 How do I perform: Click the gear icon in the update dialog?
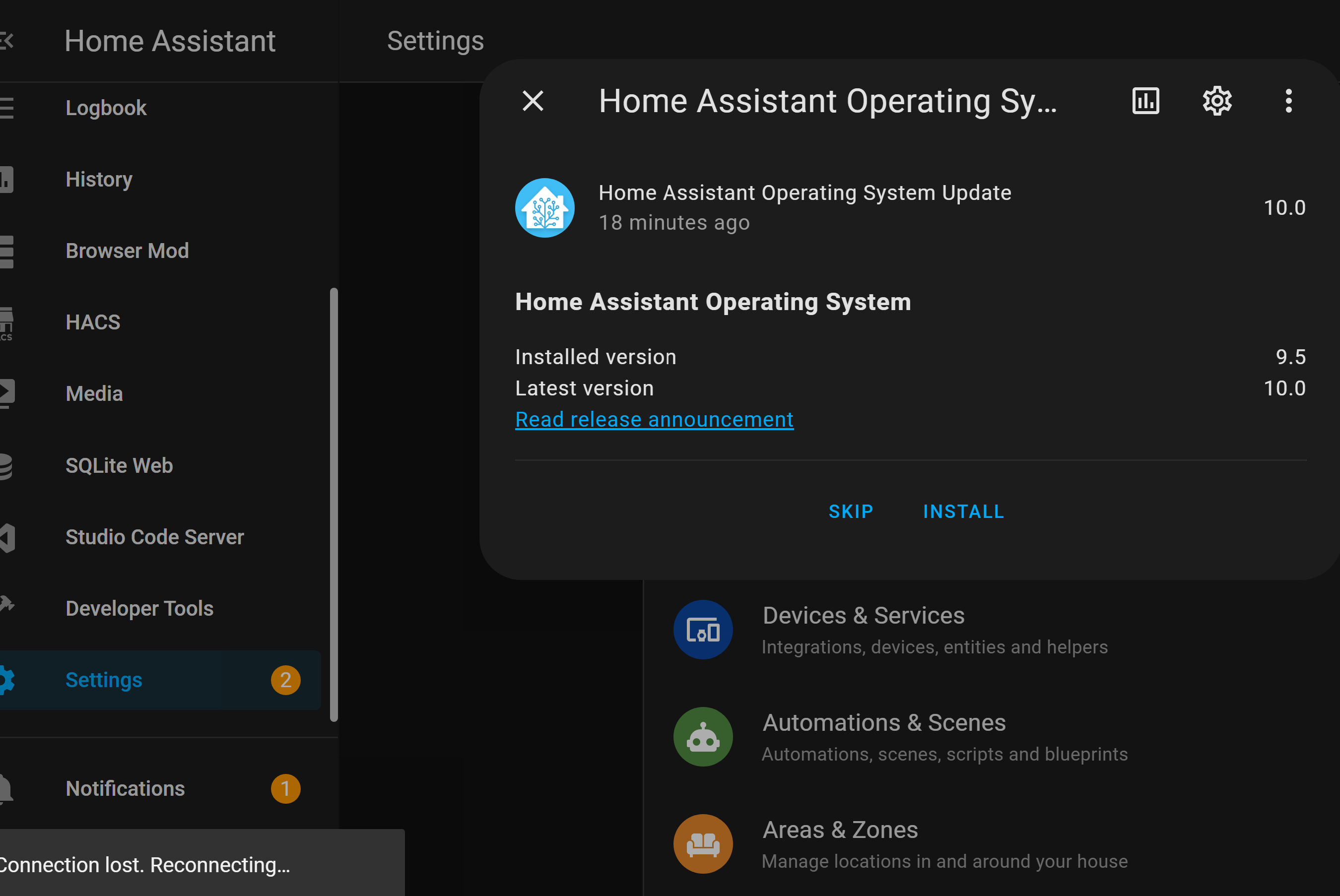pyautogui.click(x=1217, y=101)
